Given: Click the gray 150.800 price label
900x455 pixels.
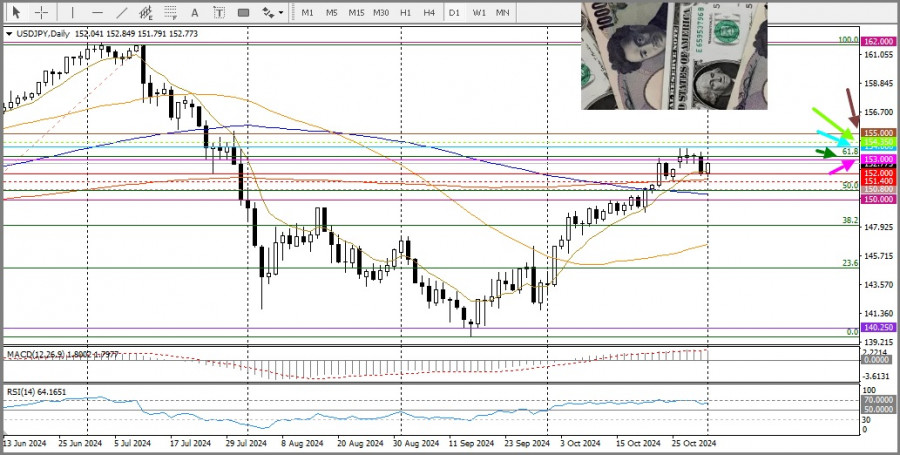Looking at the screenshot, I should [x=878, y=189].
